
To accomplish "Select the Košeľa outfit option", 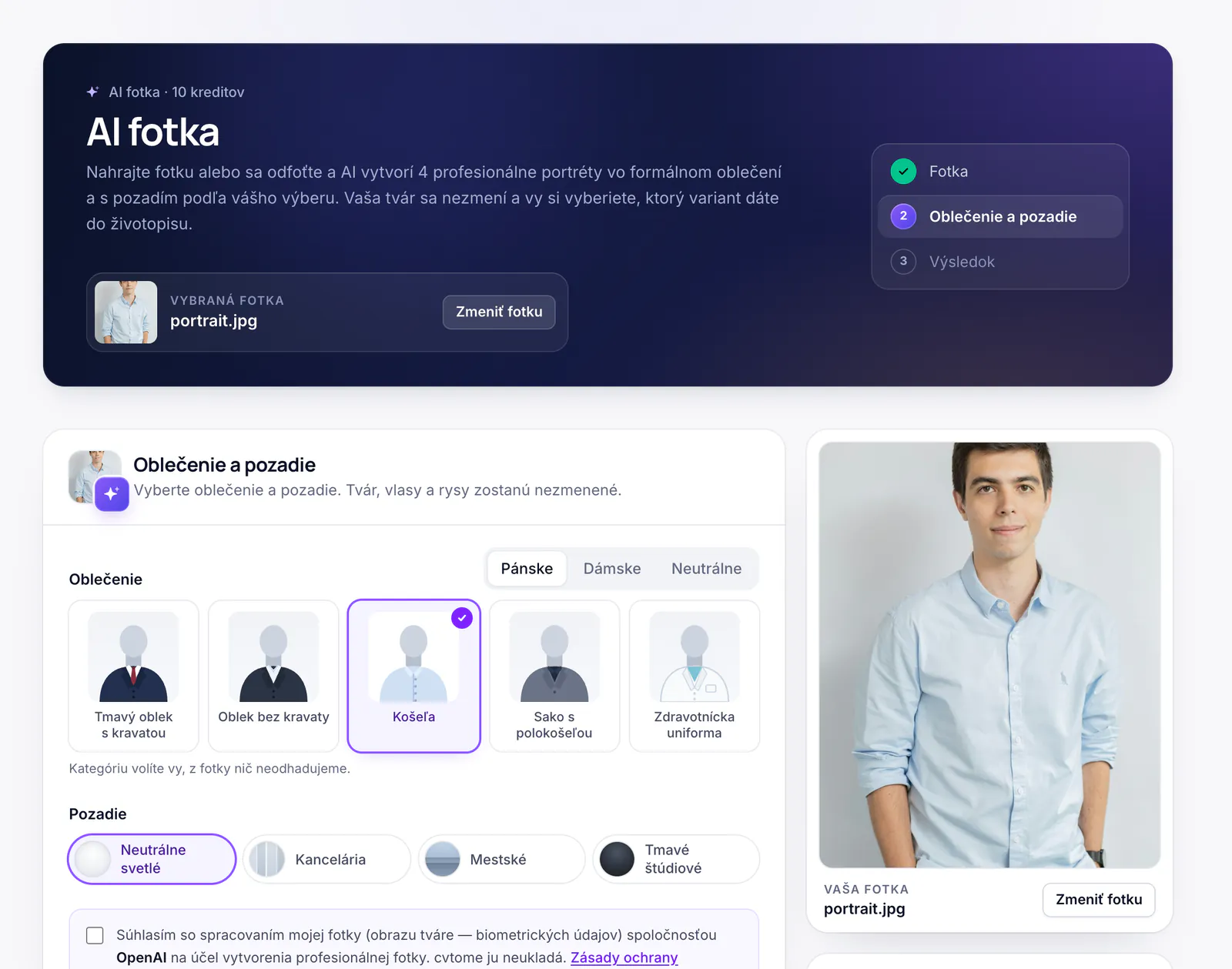I will point(413,676).
